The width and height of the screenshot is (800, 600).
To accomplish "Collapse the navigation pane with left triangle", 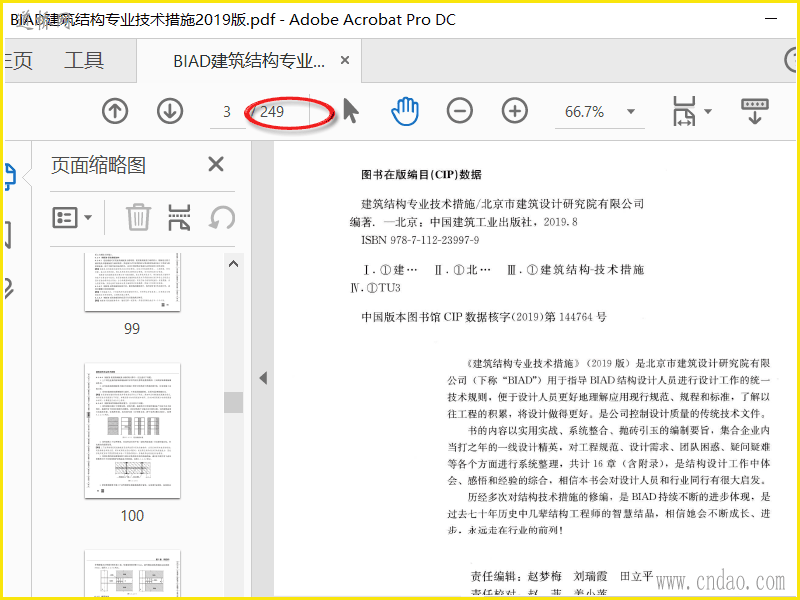I will (263, 378).
